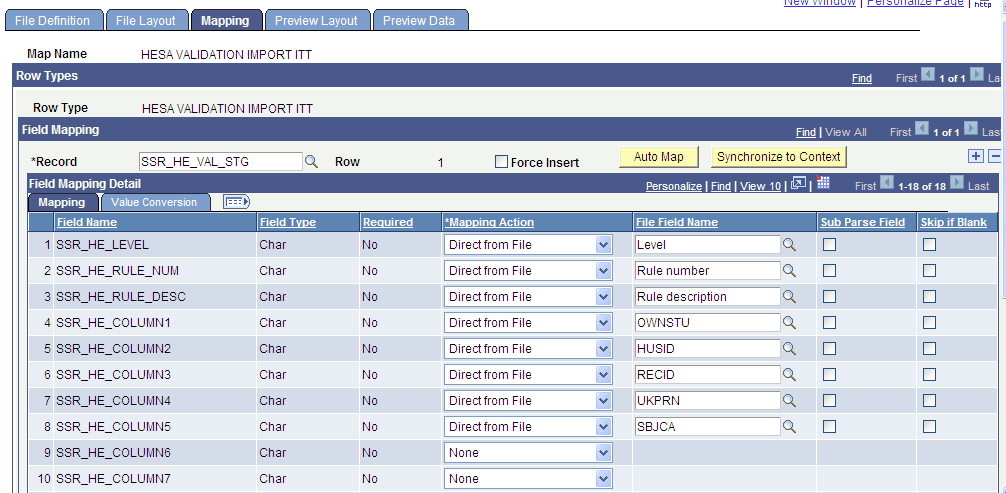
Task: Go to next row in Row Types header
Action: [x=976, y=74]
